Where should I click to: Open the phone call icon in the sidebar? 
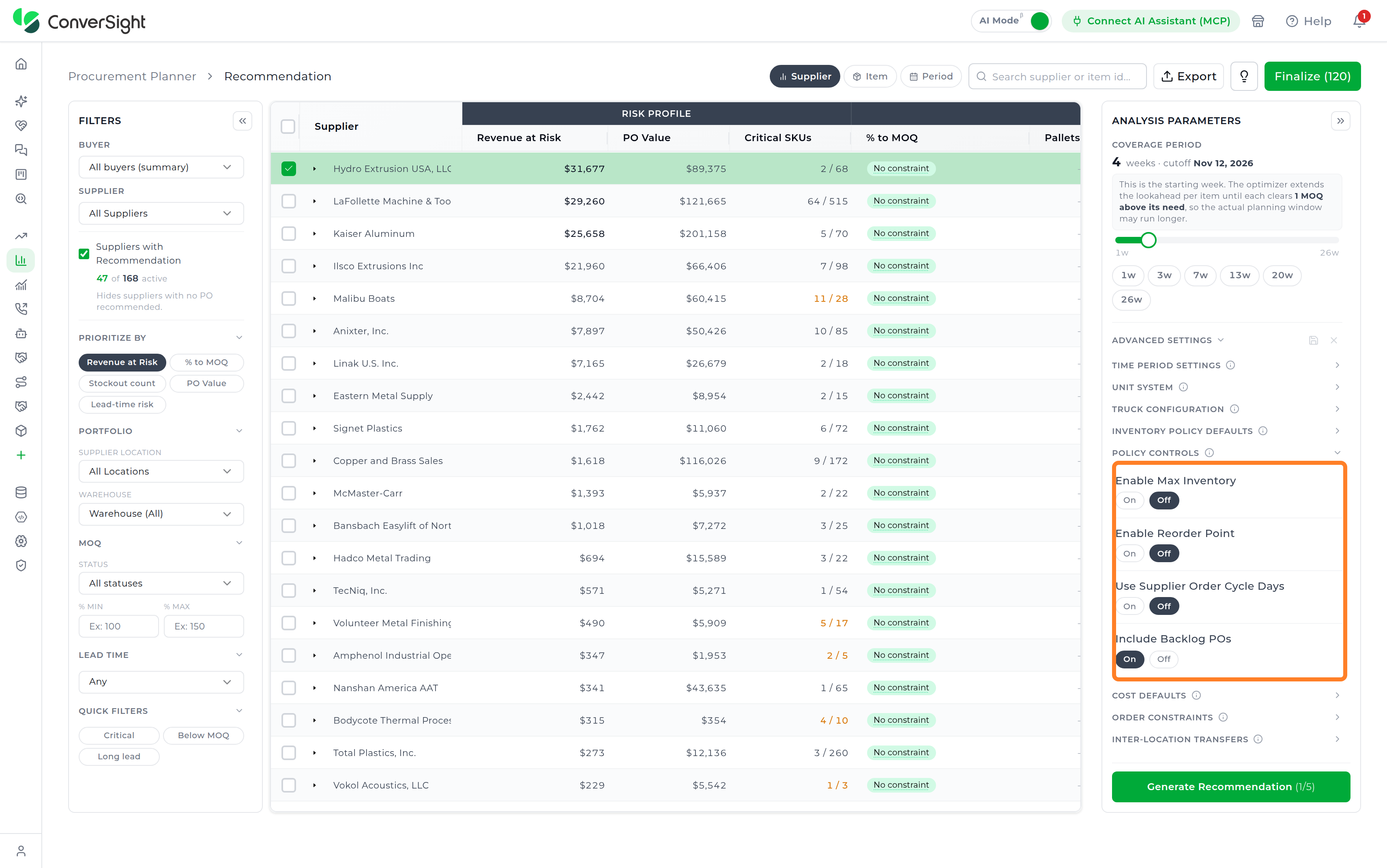tap(21, 309)
